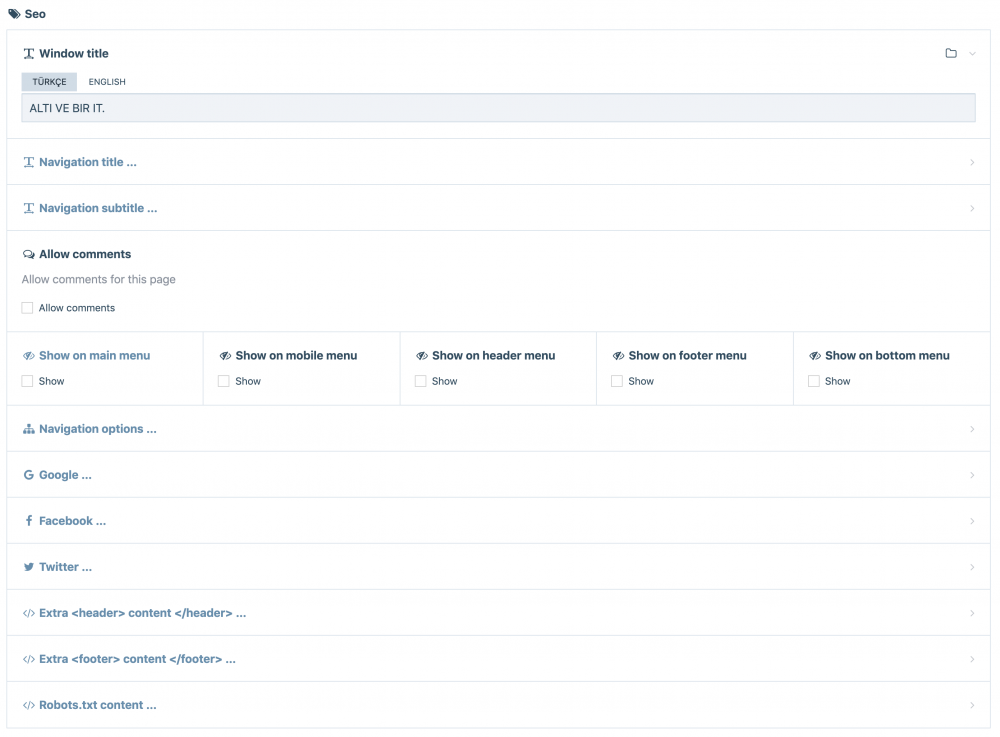Viewport: 1000px width, 737px height.
Task: Check Show under main menu
Action: tap(28, 381)
